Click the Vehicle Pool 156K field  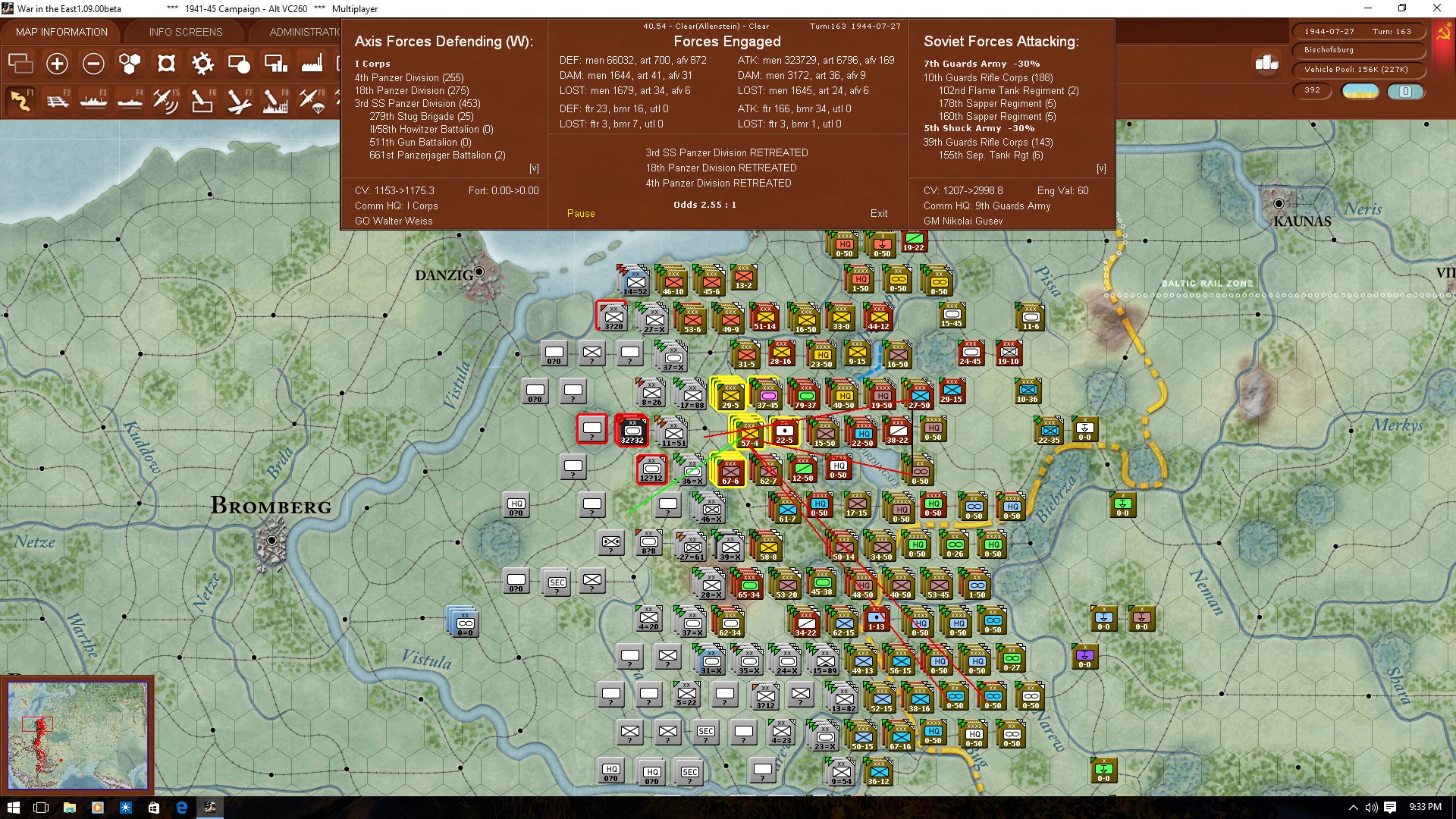pyautogui.click(x=1357, y=70)
